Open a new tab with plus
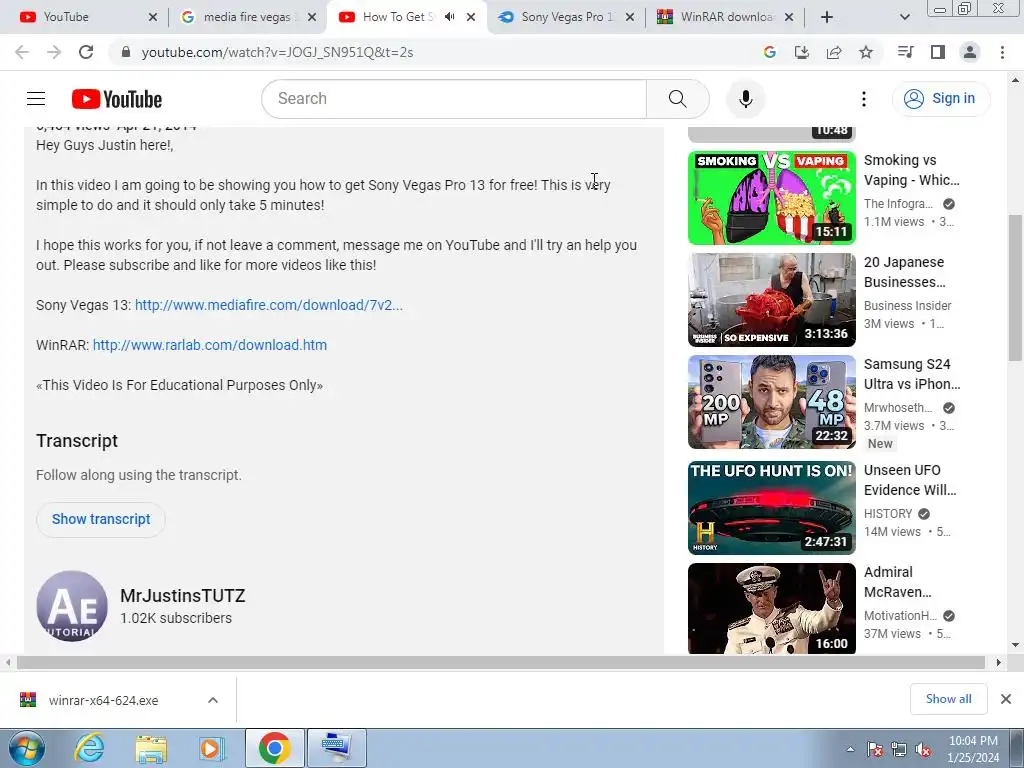Viewport: 1024px width, 768px height. point(827,17)
